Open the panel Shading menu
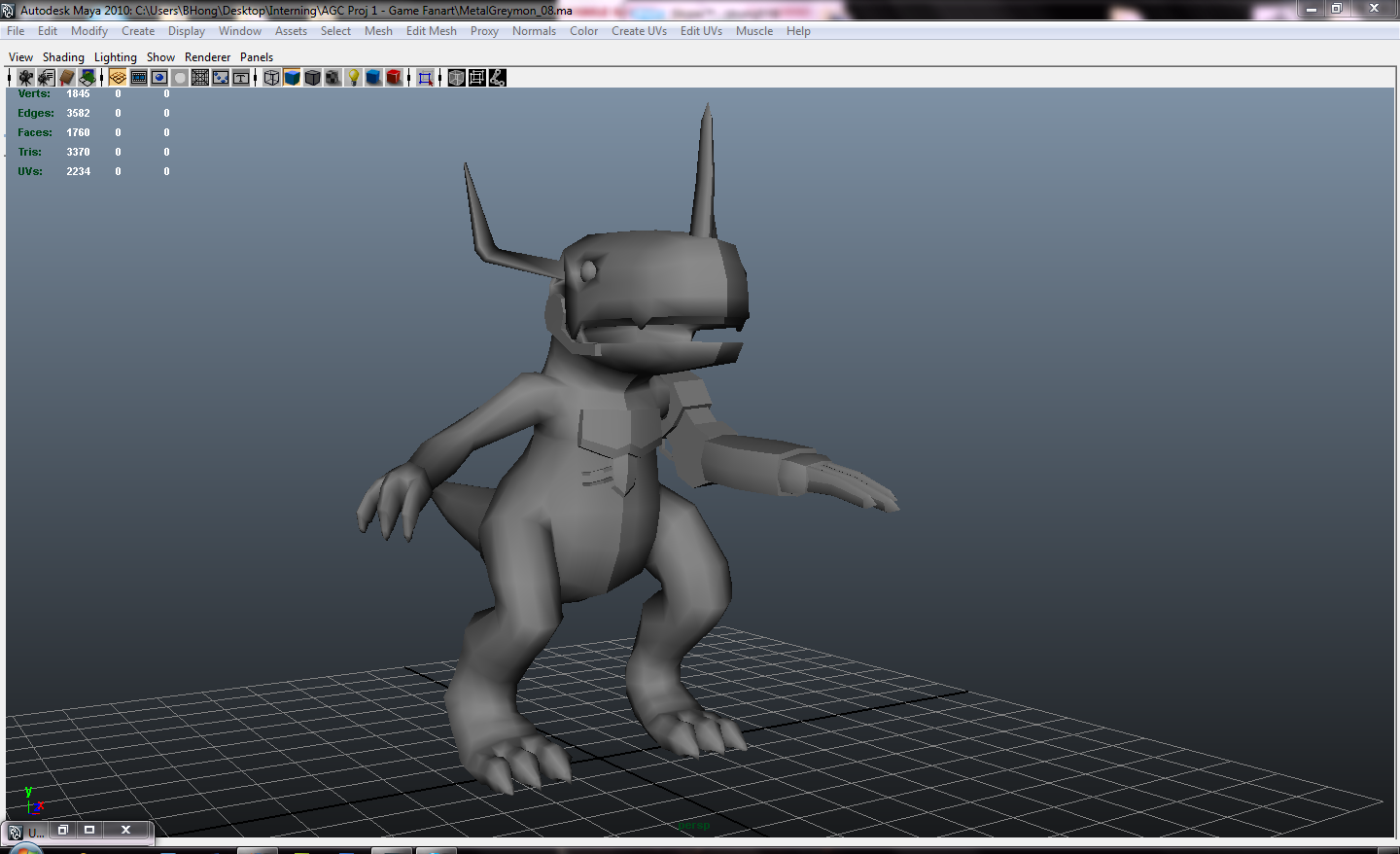The image size is (1400, 854). click(63, 57)
